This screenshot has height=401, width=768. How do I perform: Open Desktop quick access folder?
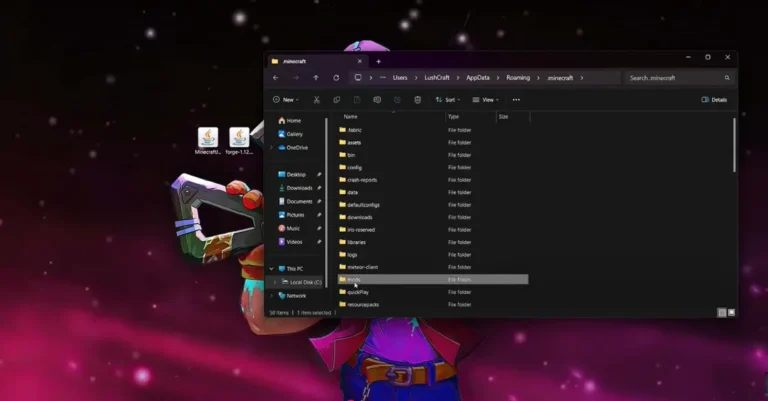click(291, 174)
